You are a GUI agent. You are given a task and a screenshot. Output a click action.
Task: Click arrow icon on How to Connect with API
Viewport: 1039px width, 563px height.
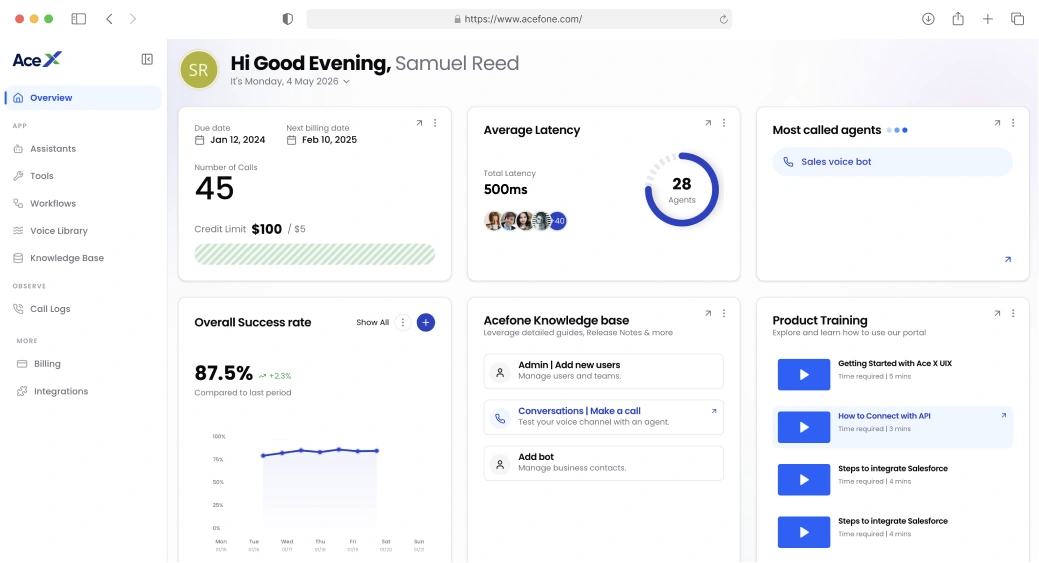coord(1004,416)
